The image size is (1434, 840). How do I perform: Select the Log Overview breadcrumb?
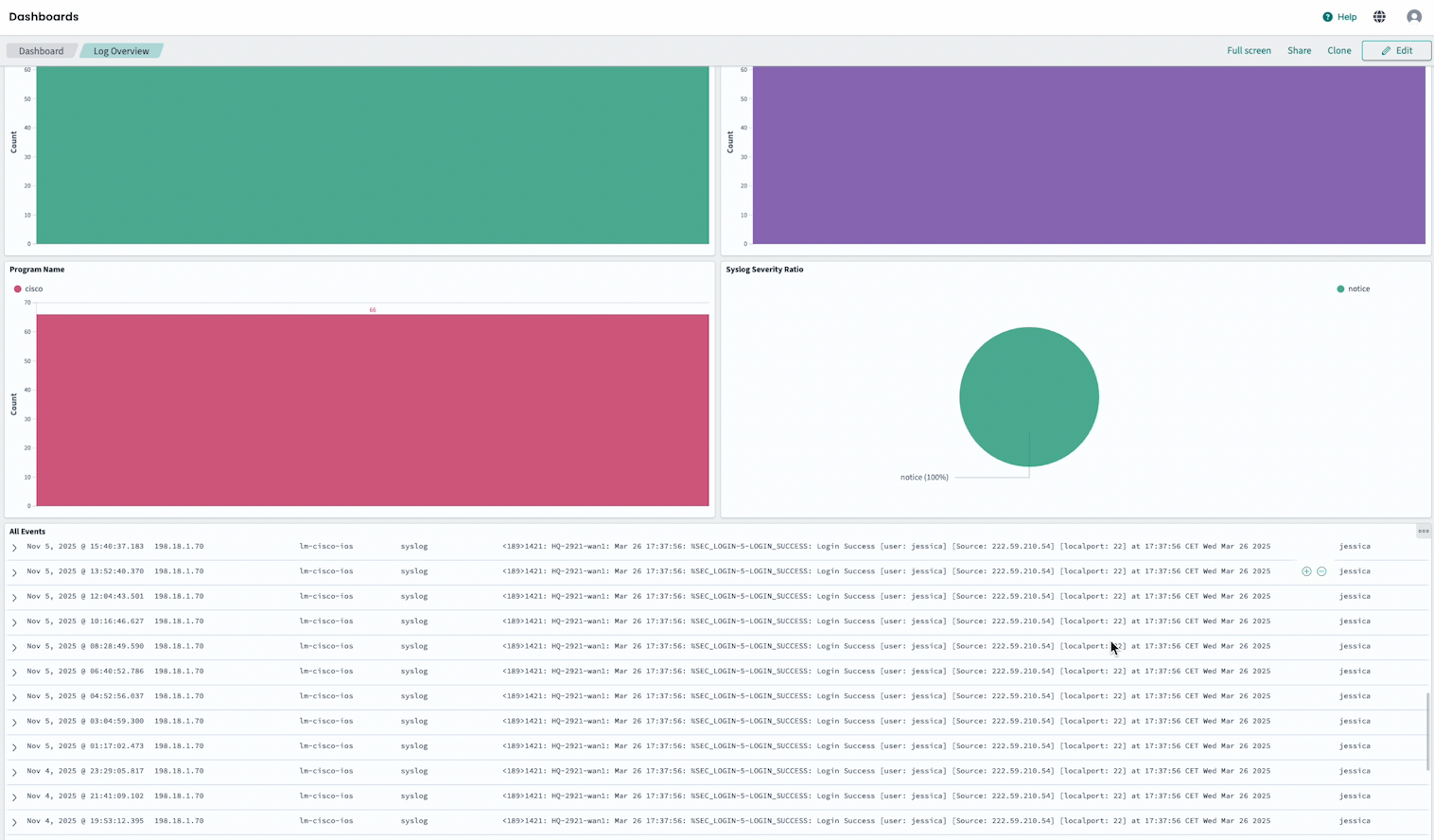121,51
